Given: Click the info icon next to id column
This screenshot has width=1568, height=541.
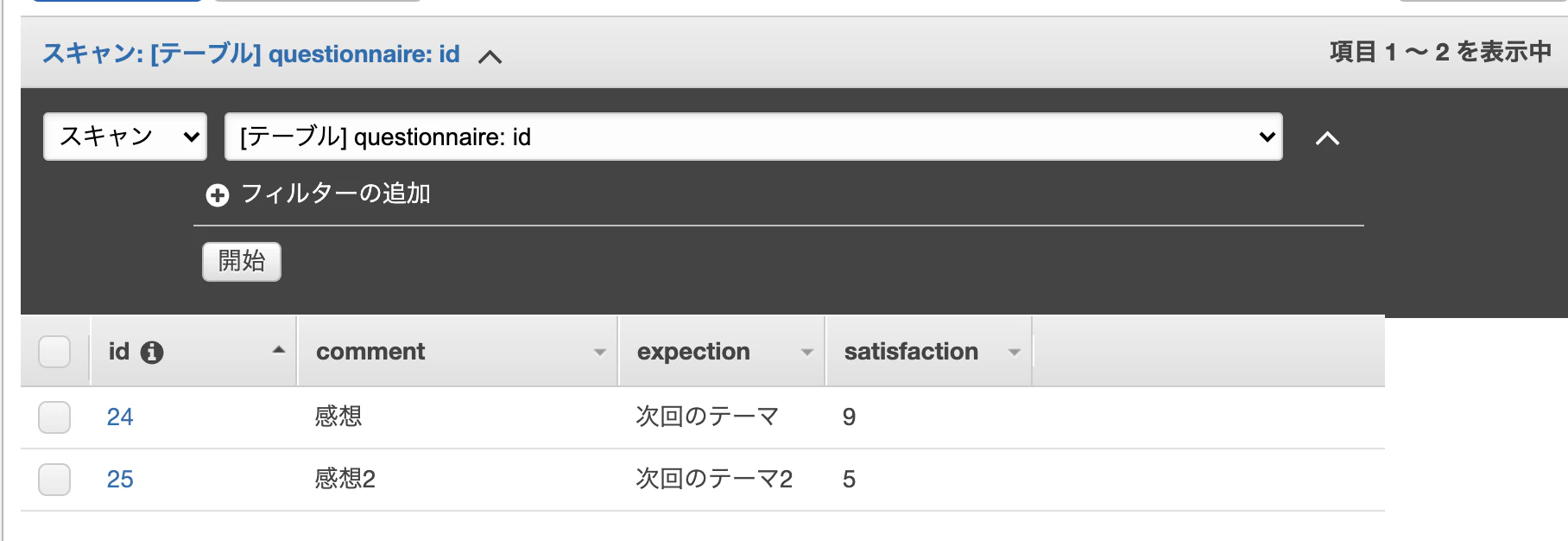Looking at the screenshot, I should coord(152,351).
